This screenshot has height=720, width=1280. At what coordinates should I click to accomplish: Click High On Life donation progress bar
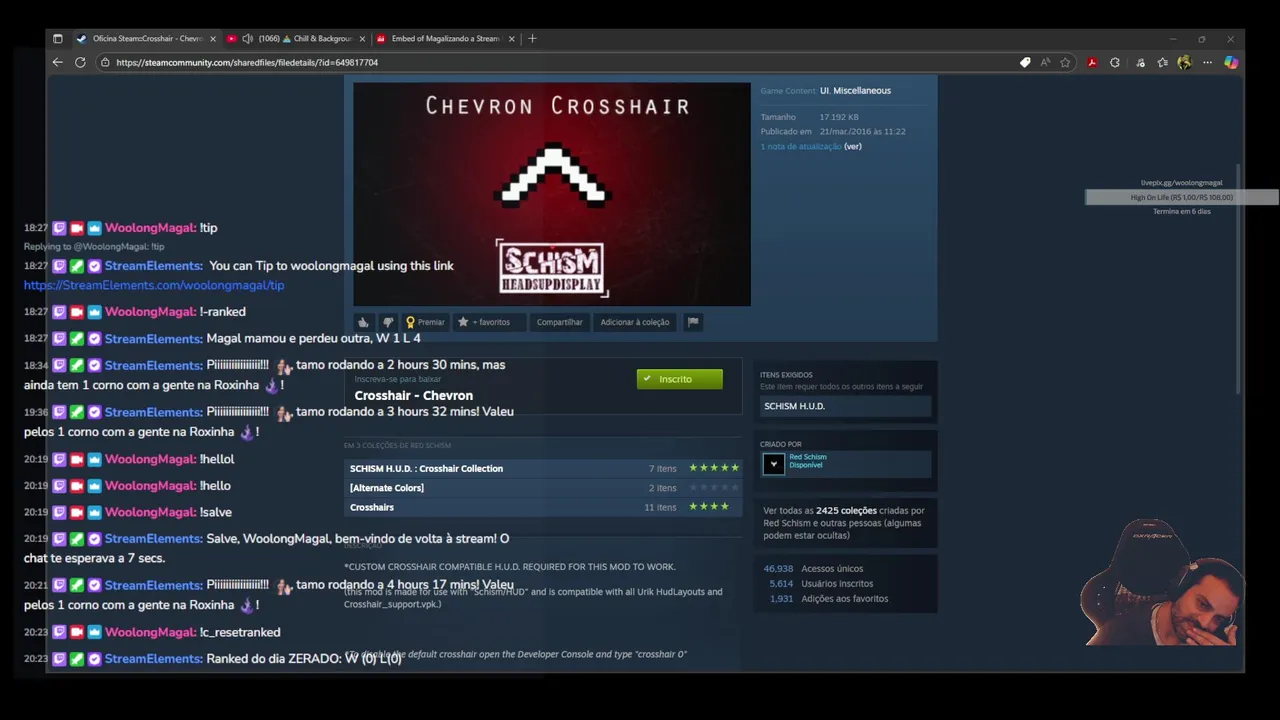pyautogui.click(x=1181, y=197)
